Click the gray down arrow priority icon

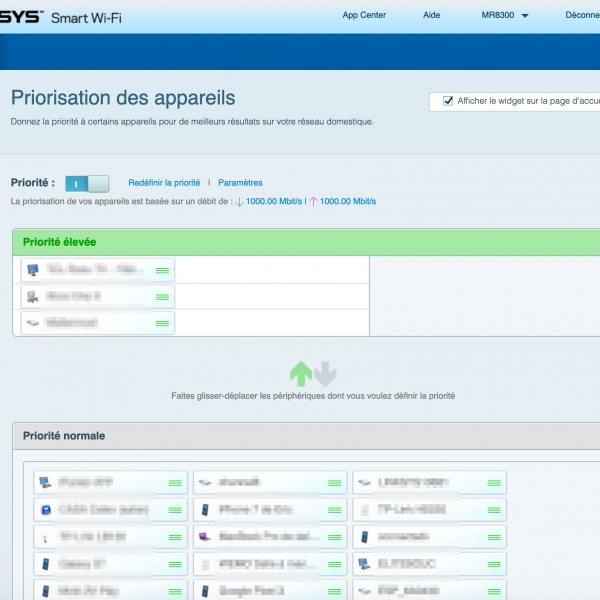(325, 374)
